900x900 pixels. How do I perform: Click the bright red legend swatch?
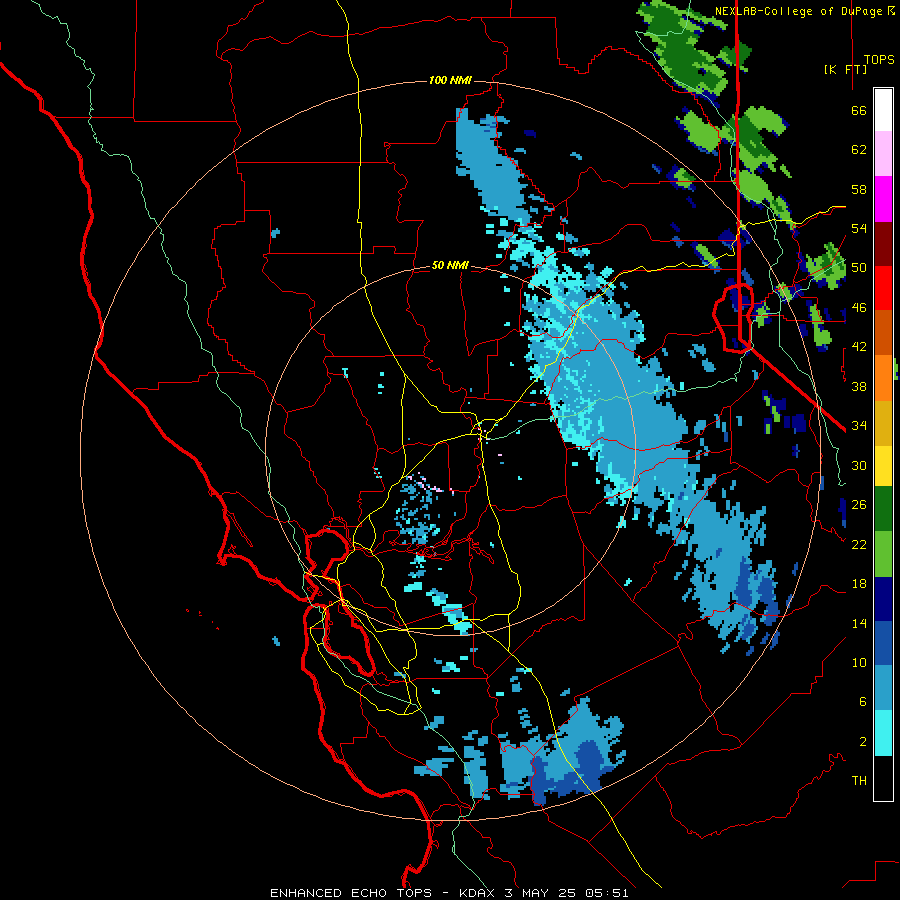(x=883, y=288)
